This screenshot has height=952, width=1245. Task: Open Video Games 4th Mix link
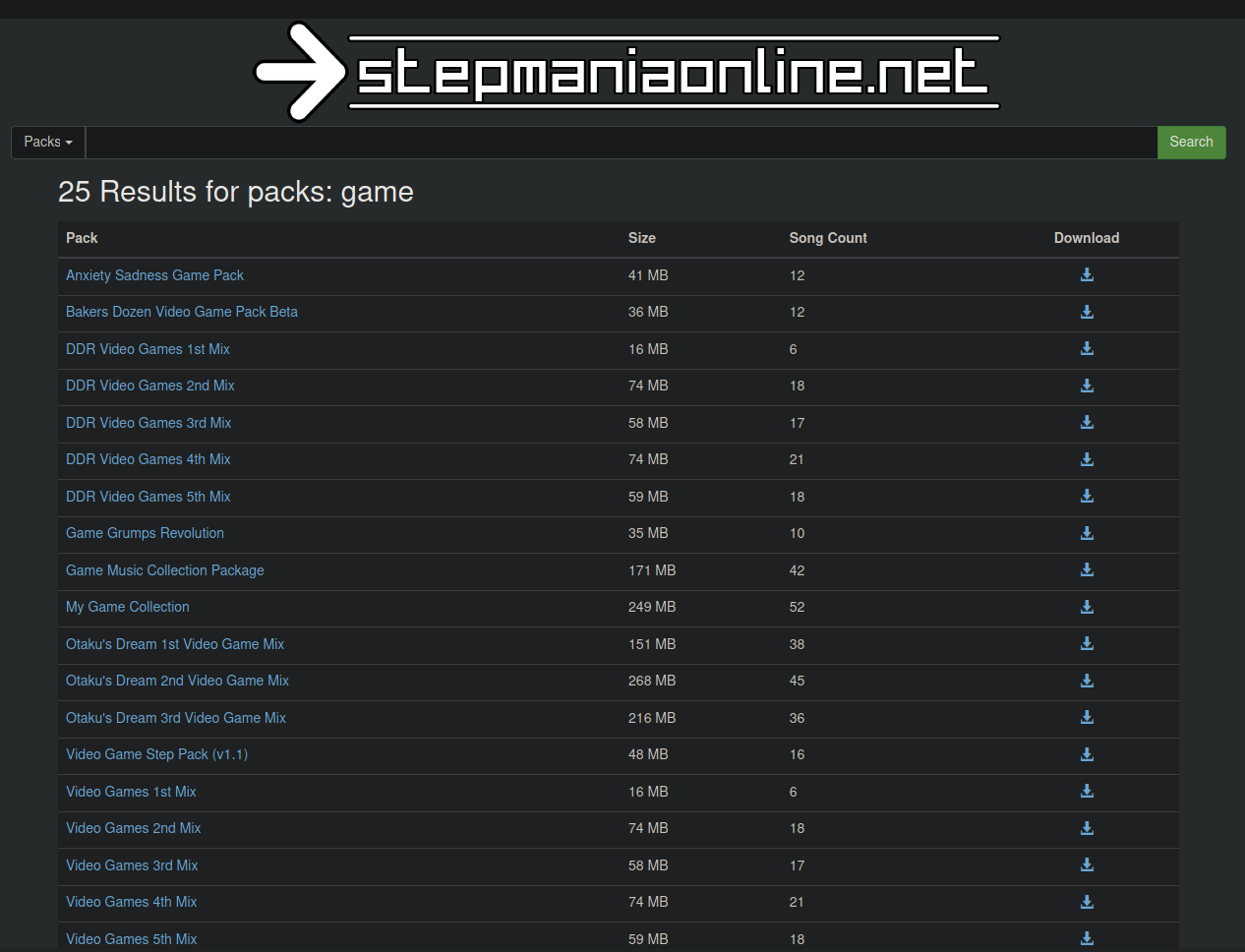131,902
